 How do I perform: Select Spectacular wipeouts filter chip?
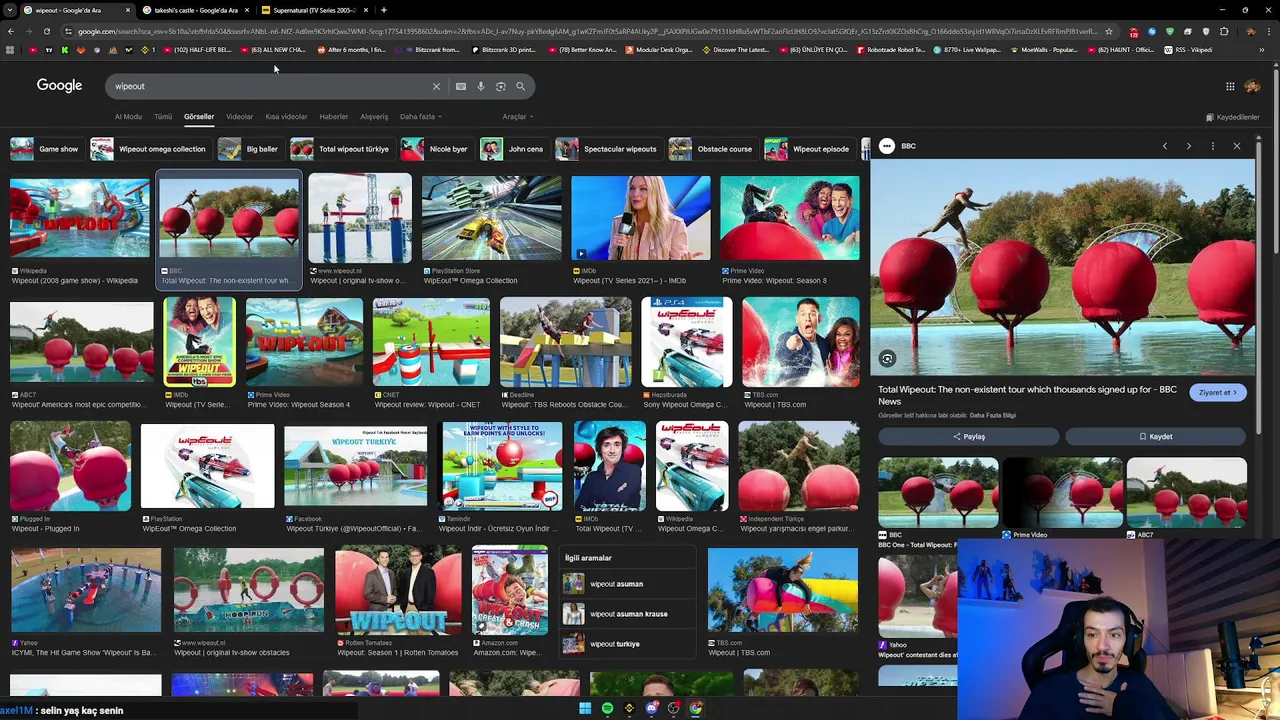(608, 149)
